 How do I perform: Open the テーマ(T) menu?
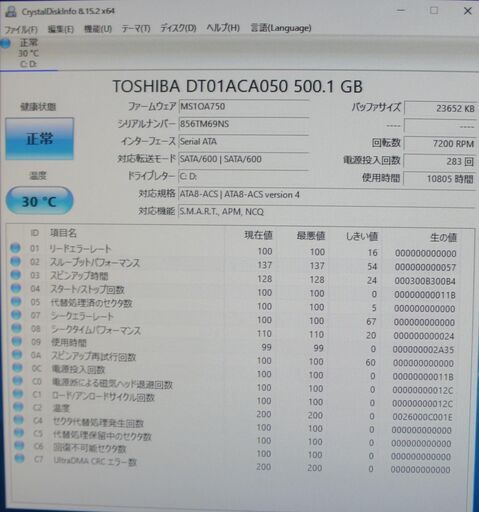(x=136, y=29)
